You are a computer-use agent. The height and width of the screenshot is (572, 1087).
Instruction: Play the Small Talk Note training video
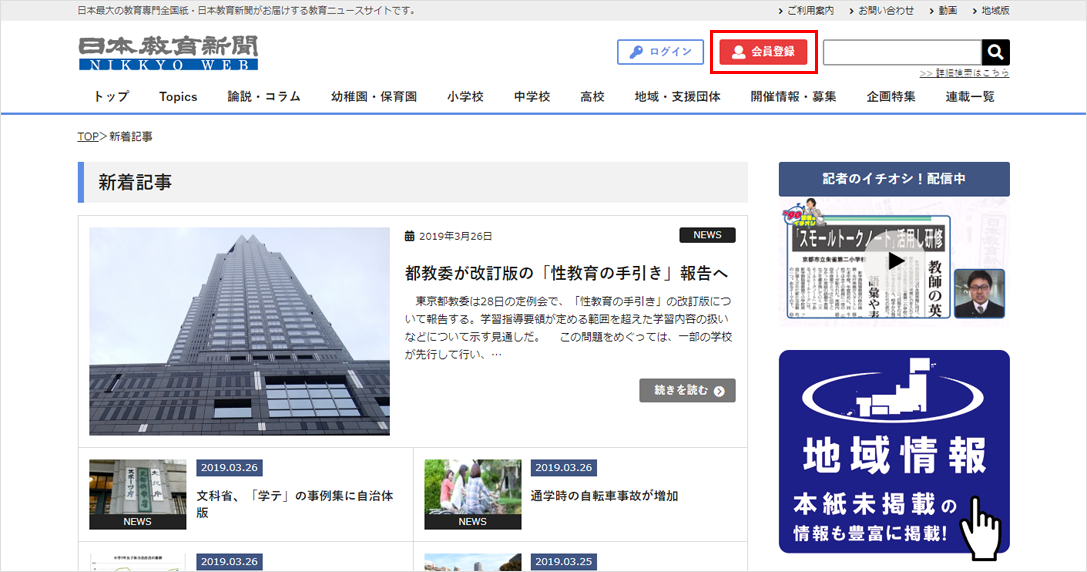895,262
